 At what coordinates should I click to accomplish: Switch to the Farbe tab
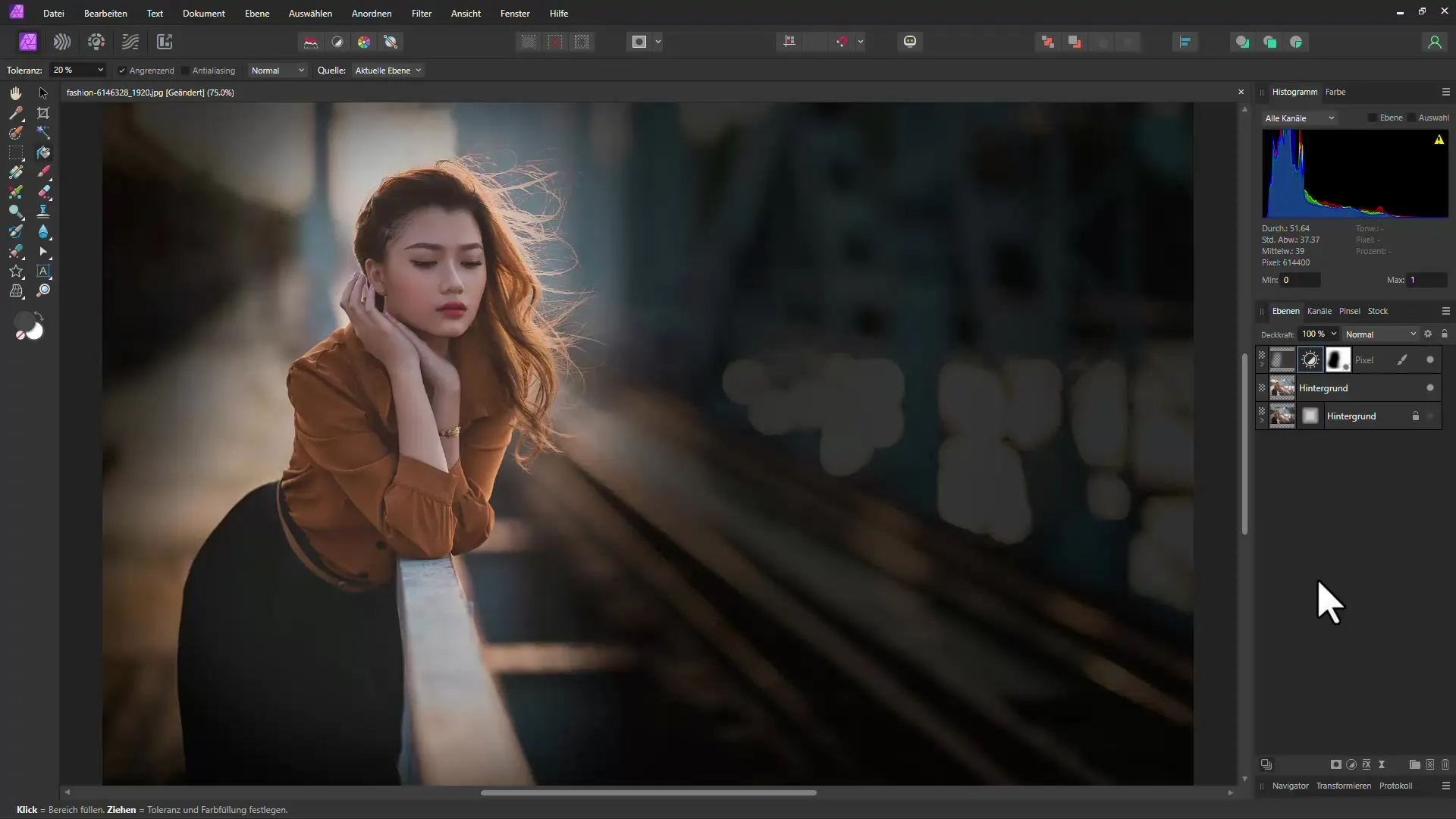click(x=1335, y=92)
